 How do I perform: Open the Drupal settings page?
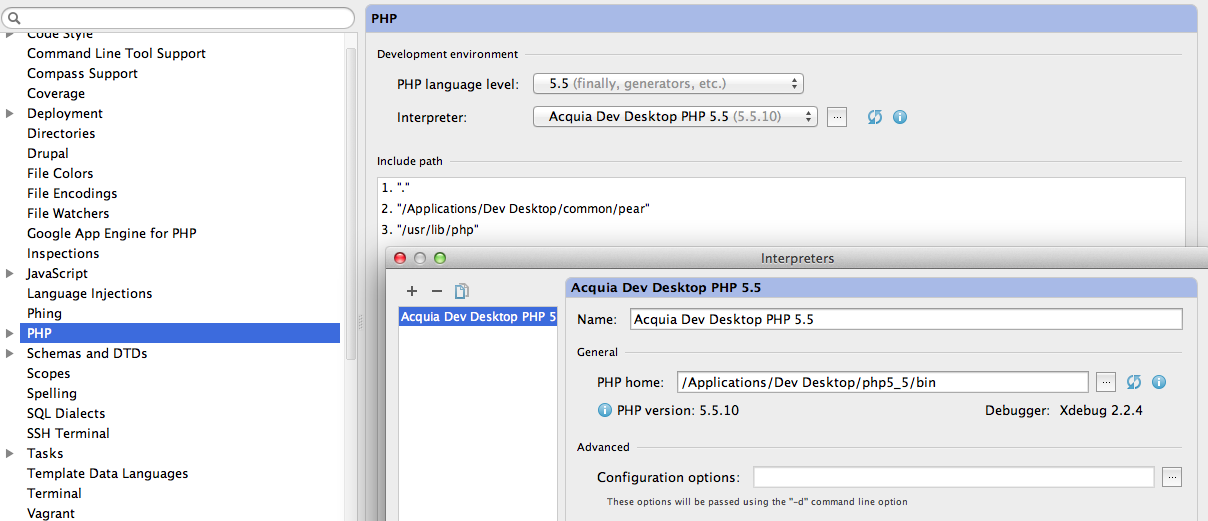pyautogui.click(x=48, y=153)
